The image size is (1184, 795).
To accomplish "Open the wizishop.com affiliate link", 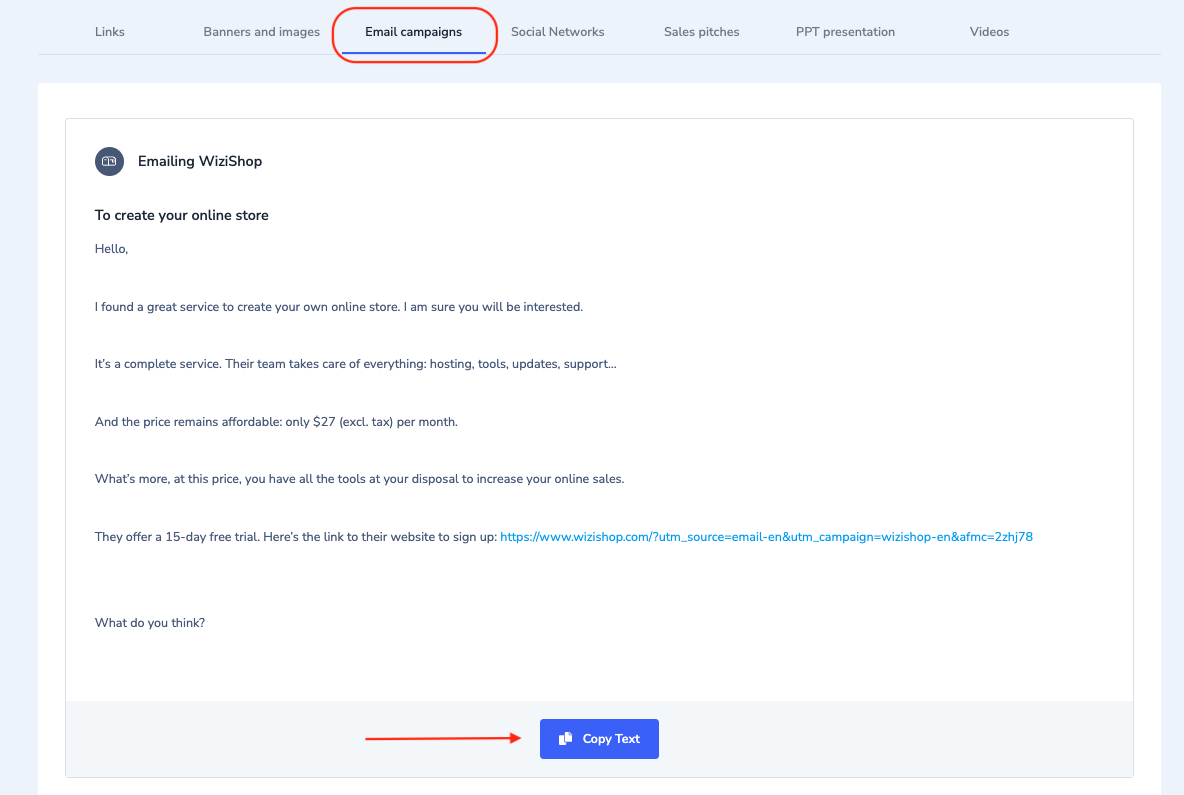I will tap(766, 537).
